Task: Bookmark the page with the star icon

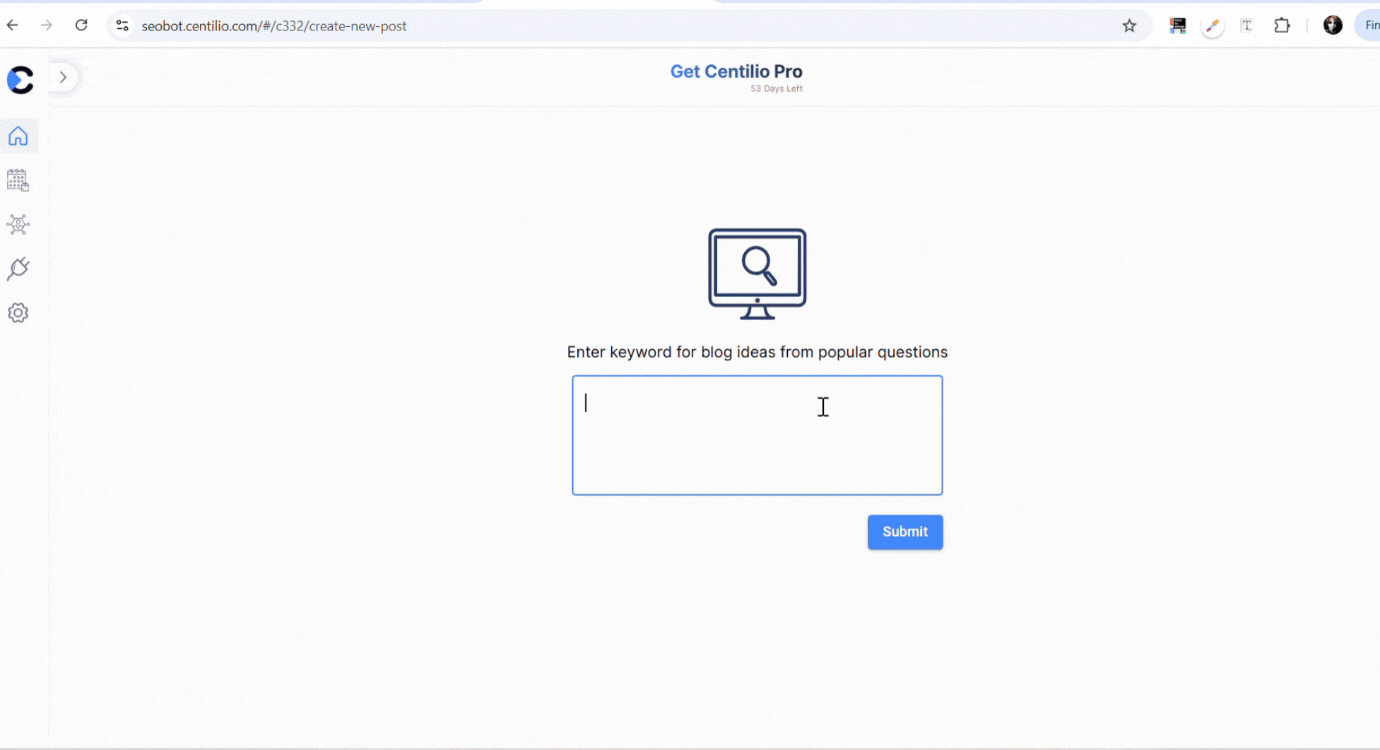Action: tap(1129, 25)
